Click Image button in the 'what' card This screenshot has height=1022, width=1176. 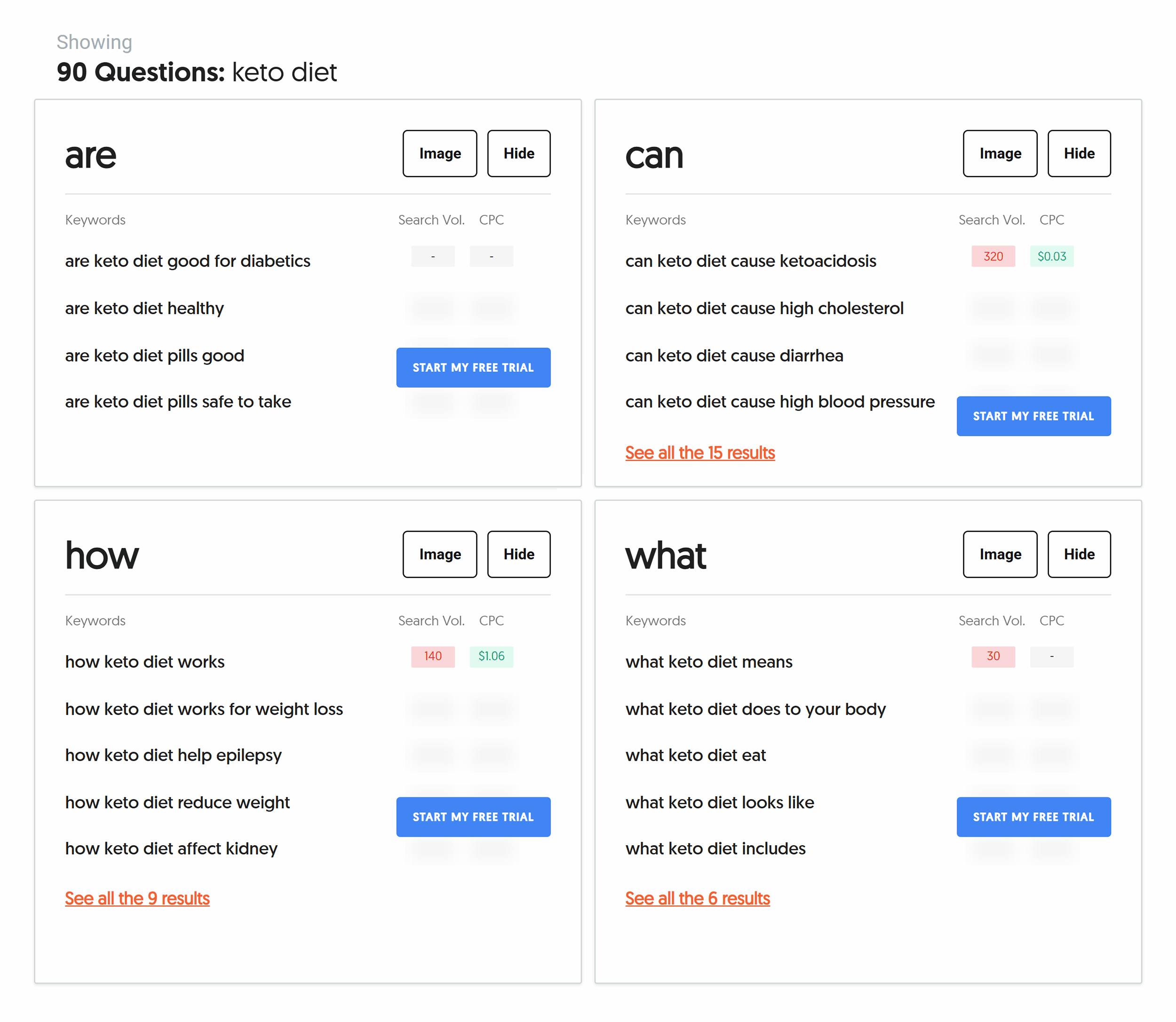pyautogui.click(x=1000, y=555)
